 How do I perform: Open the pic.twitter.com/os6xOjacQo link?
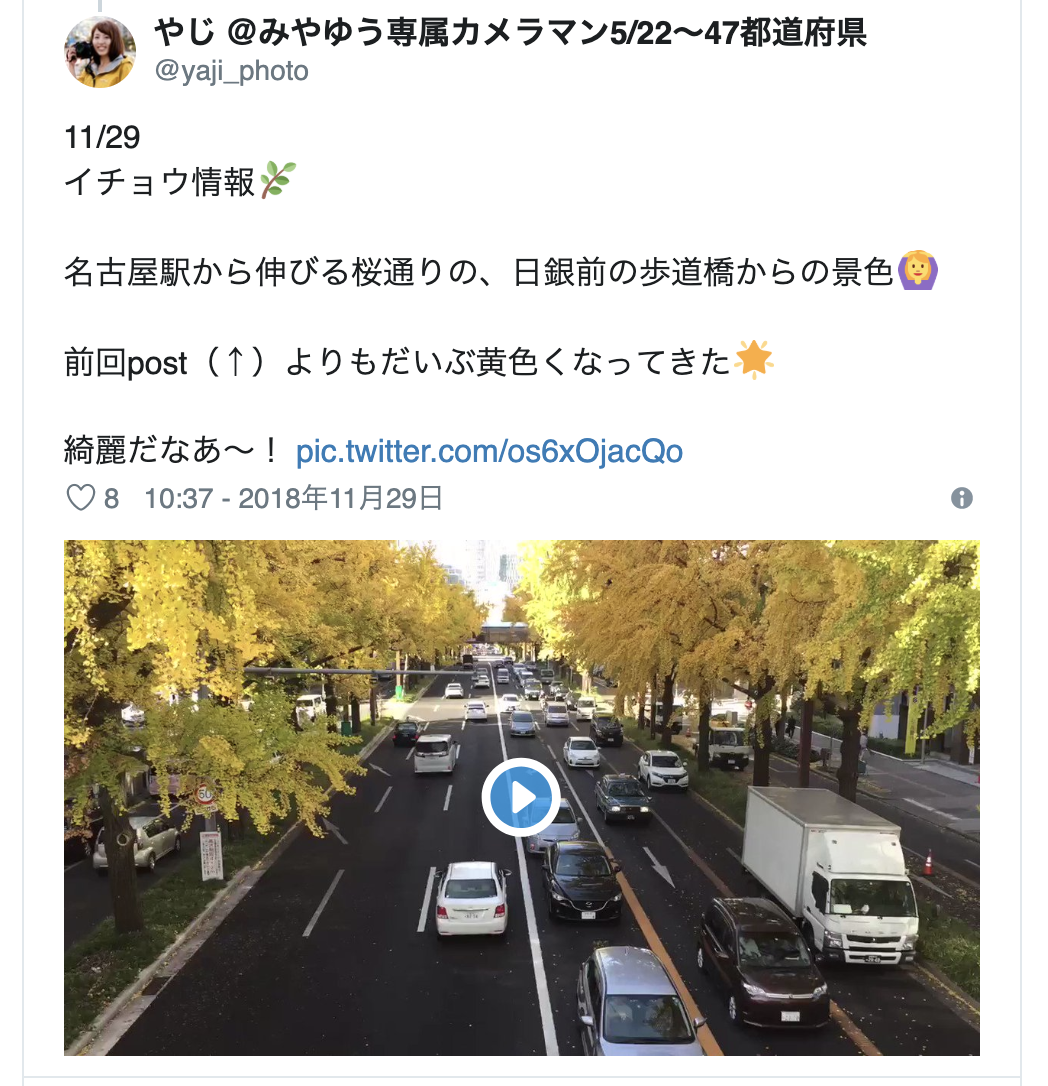tap(490, 451)
